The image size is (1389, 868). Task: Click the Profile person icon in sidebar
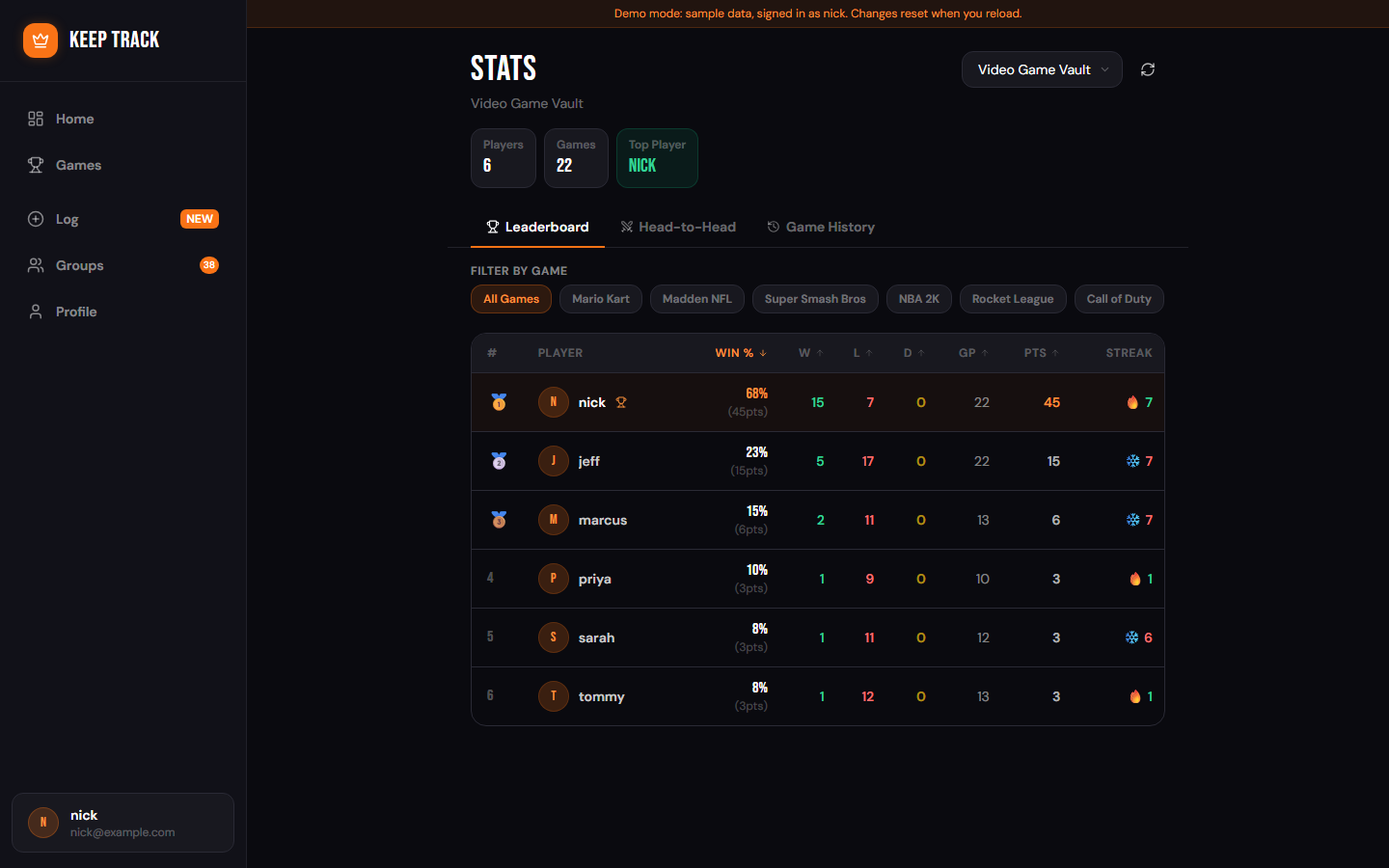coord(36,312)
